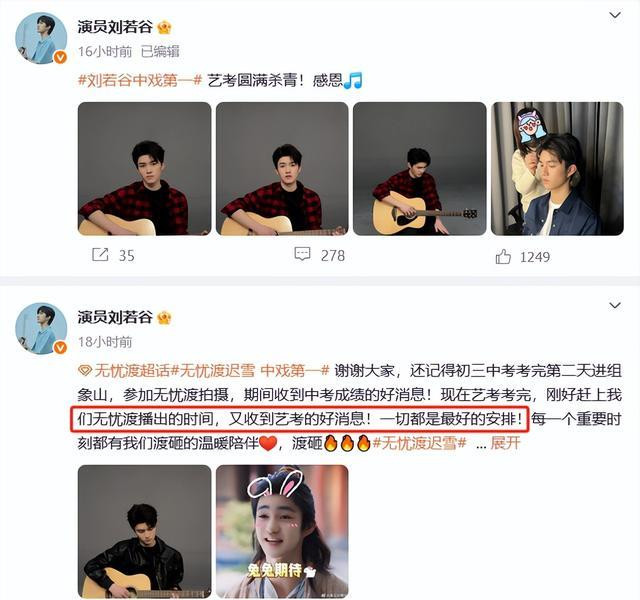Open 兔兔期待 bunny ears image
The height and width of the screenshot is (600, 640).
point(282,531)
